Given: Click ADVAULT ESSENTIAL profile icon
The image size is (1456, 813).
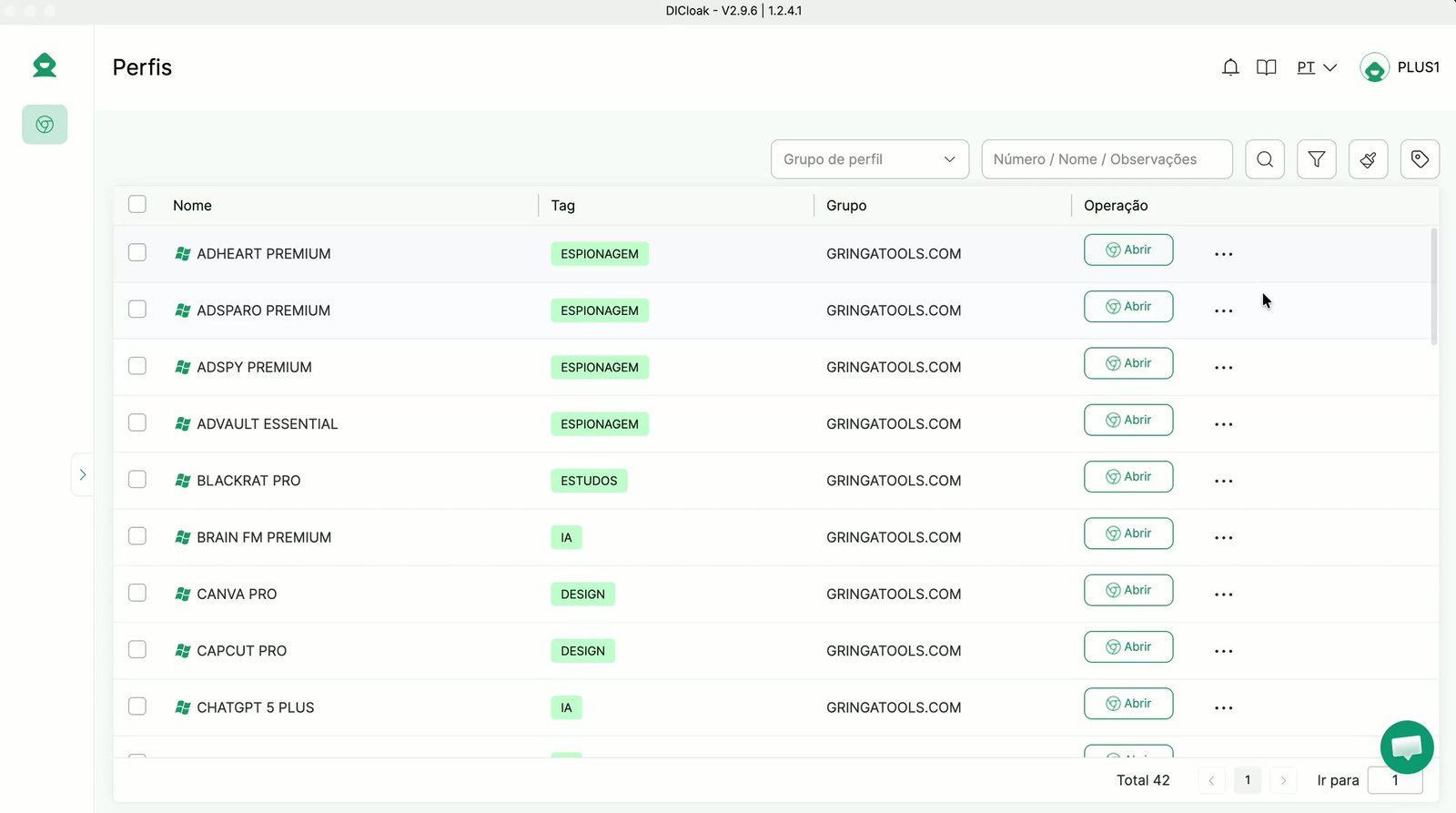Looking at the screenshot, I should pyautogui.click(x=183, y=424).
